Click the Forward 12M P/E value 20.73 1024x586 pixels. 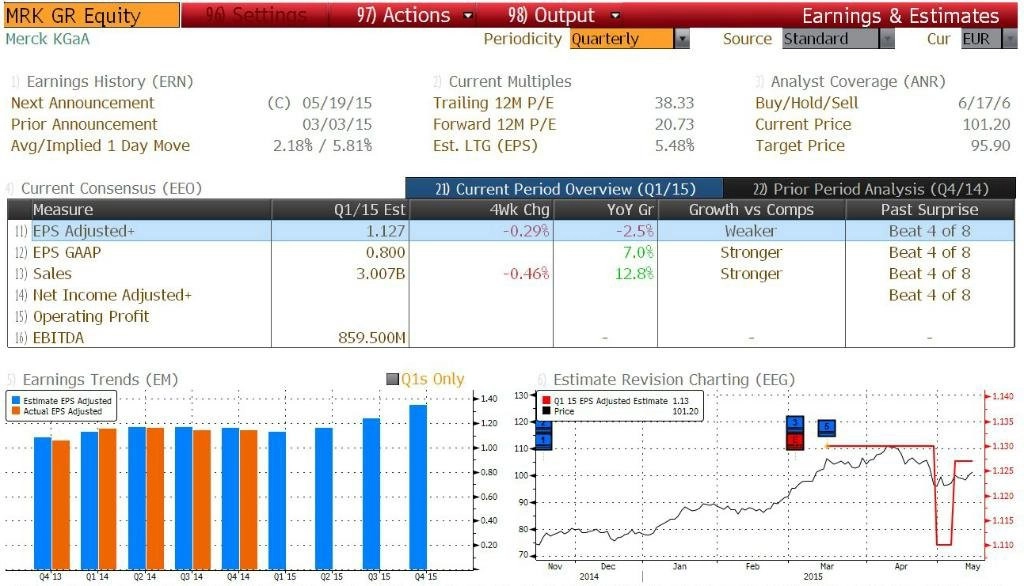(675, 125)
